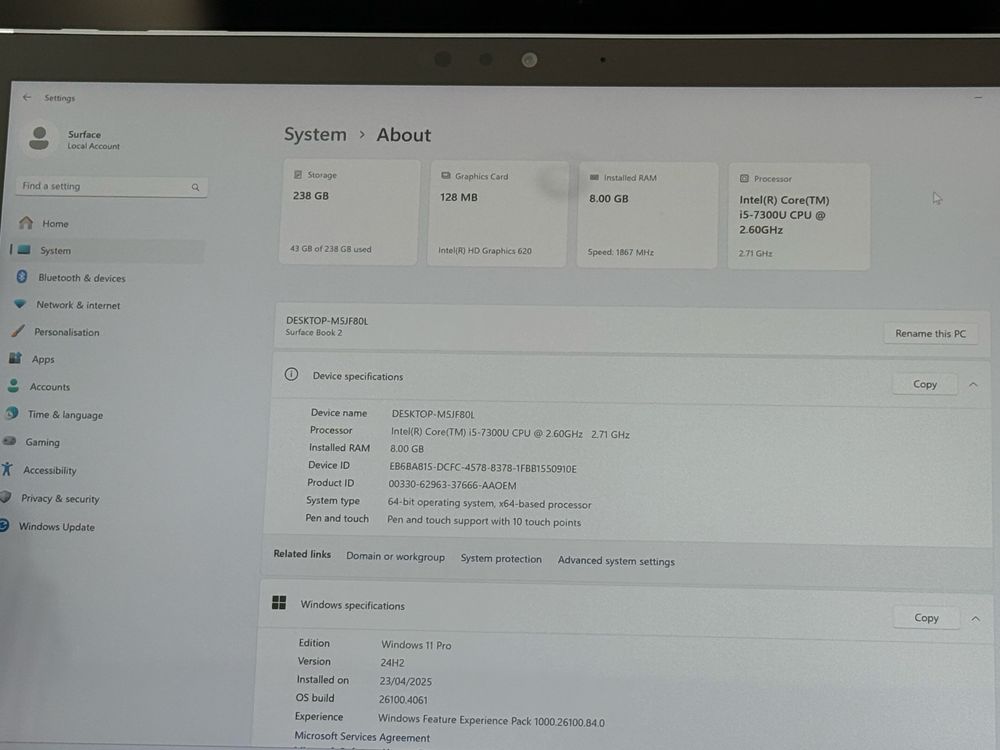Click the 23/04/2025 installed on date
The height and width of the screenshot is (750, 1000).
[406, 681]
